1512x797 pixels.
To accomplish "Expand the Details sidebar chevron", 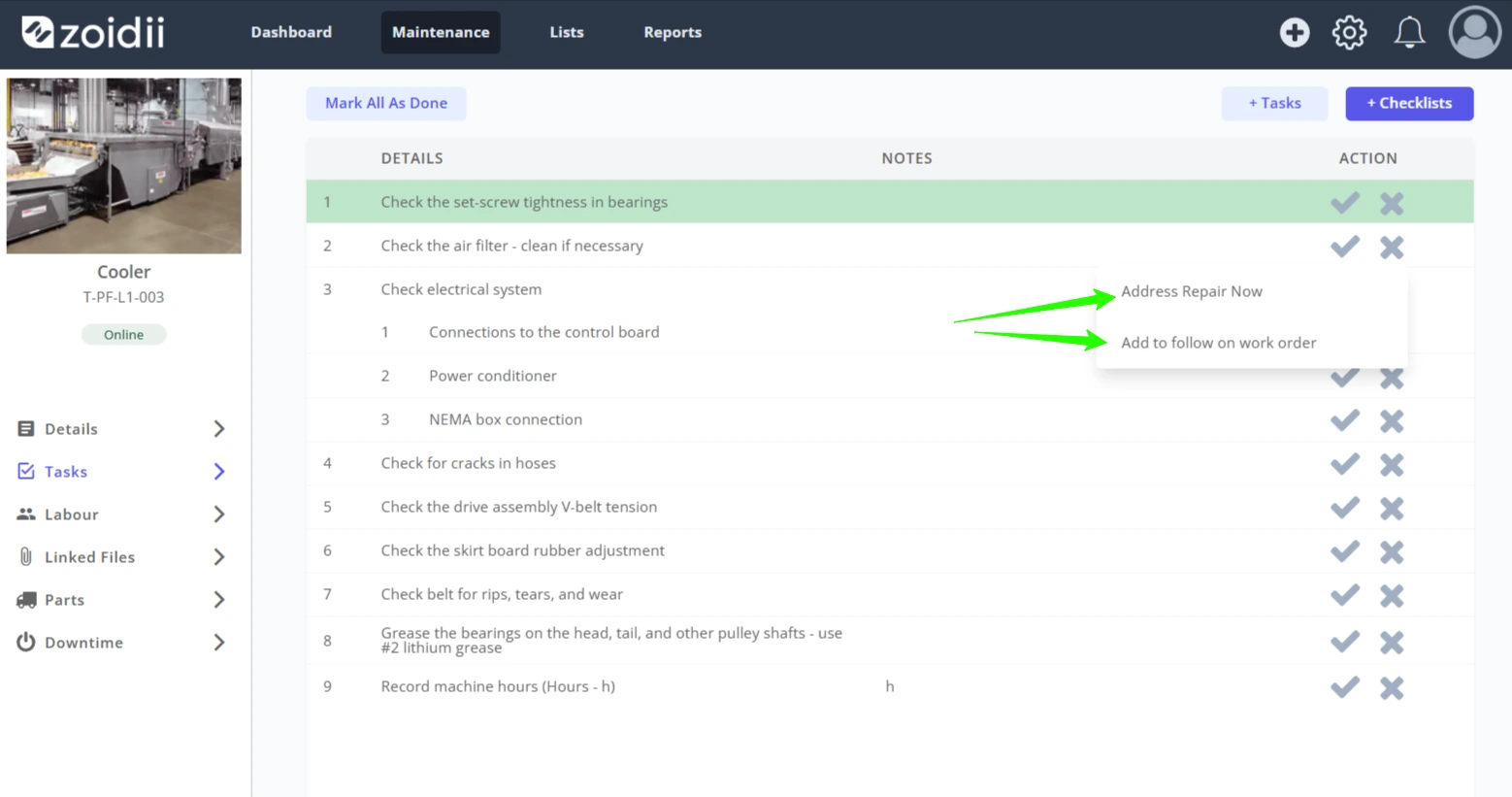I will pos(219,429).
